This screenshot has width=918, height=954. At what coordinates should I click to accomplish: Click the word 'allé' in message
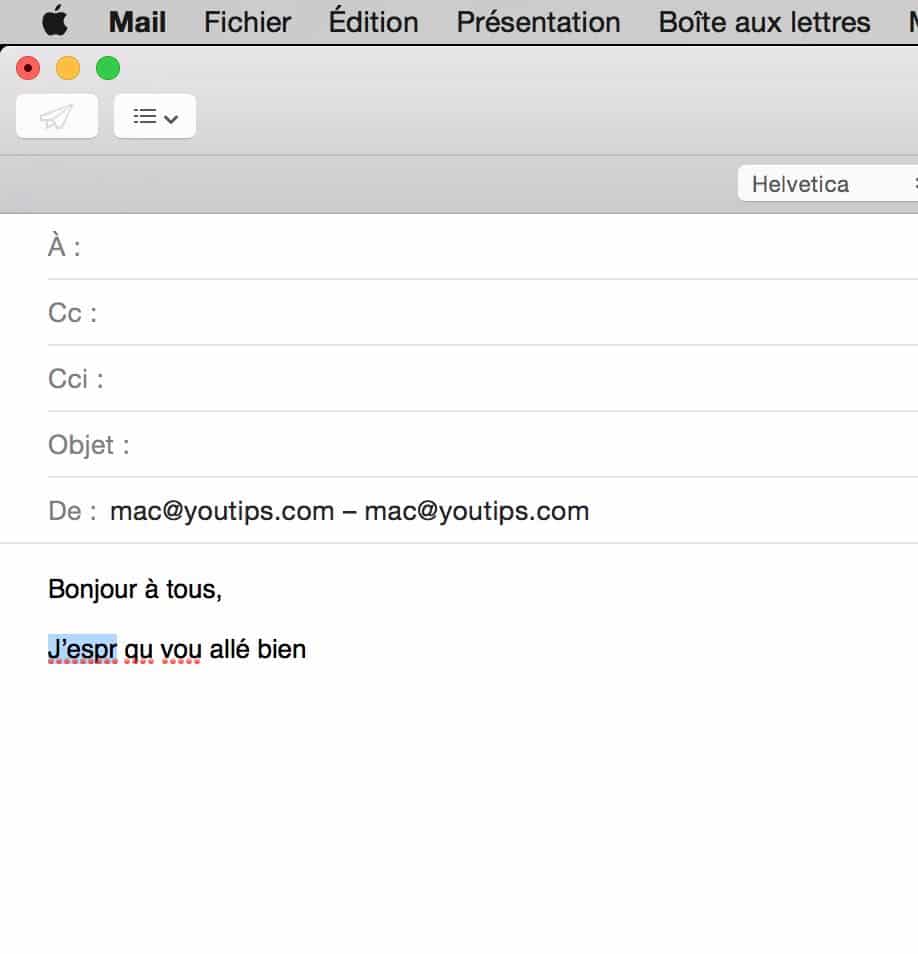[x=229, y=649]
